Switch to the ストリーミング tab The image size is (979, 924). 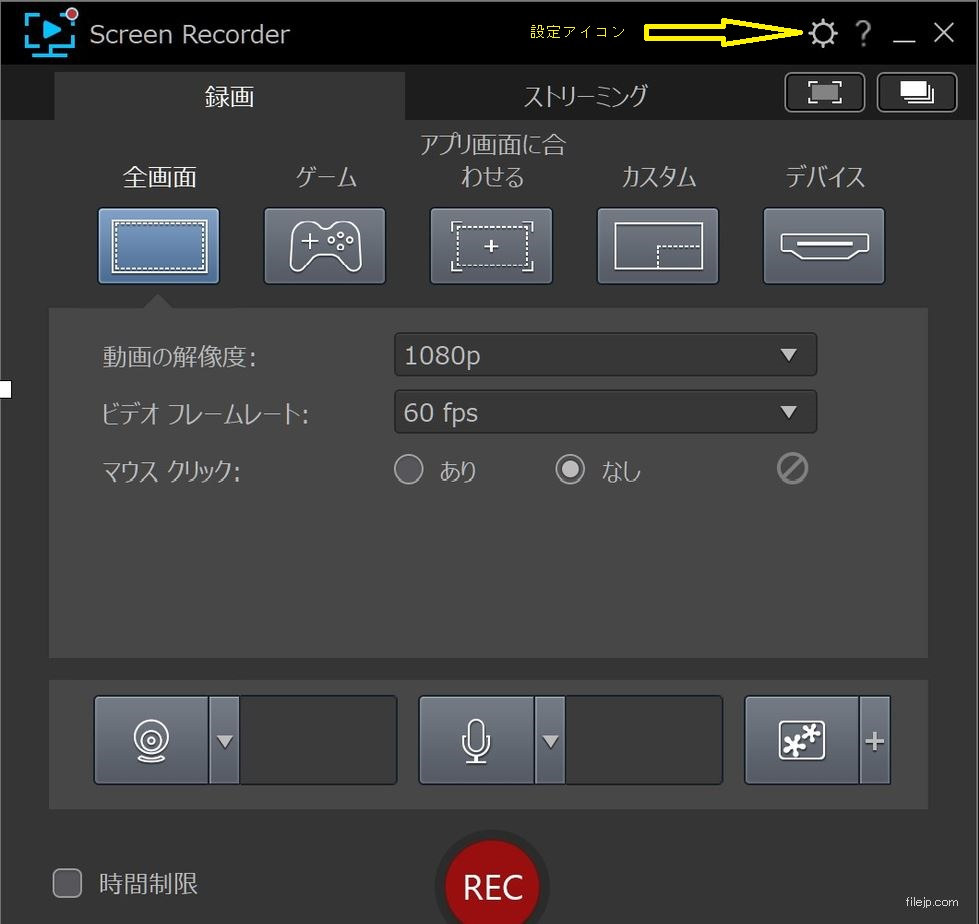(x=585, y=96)
